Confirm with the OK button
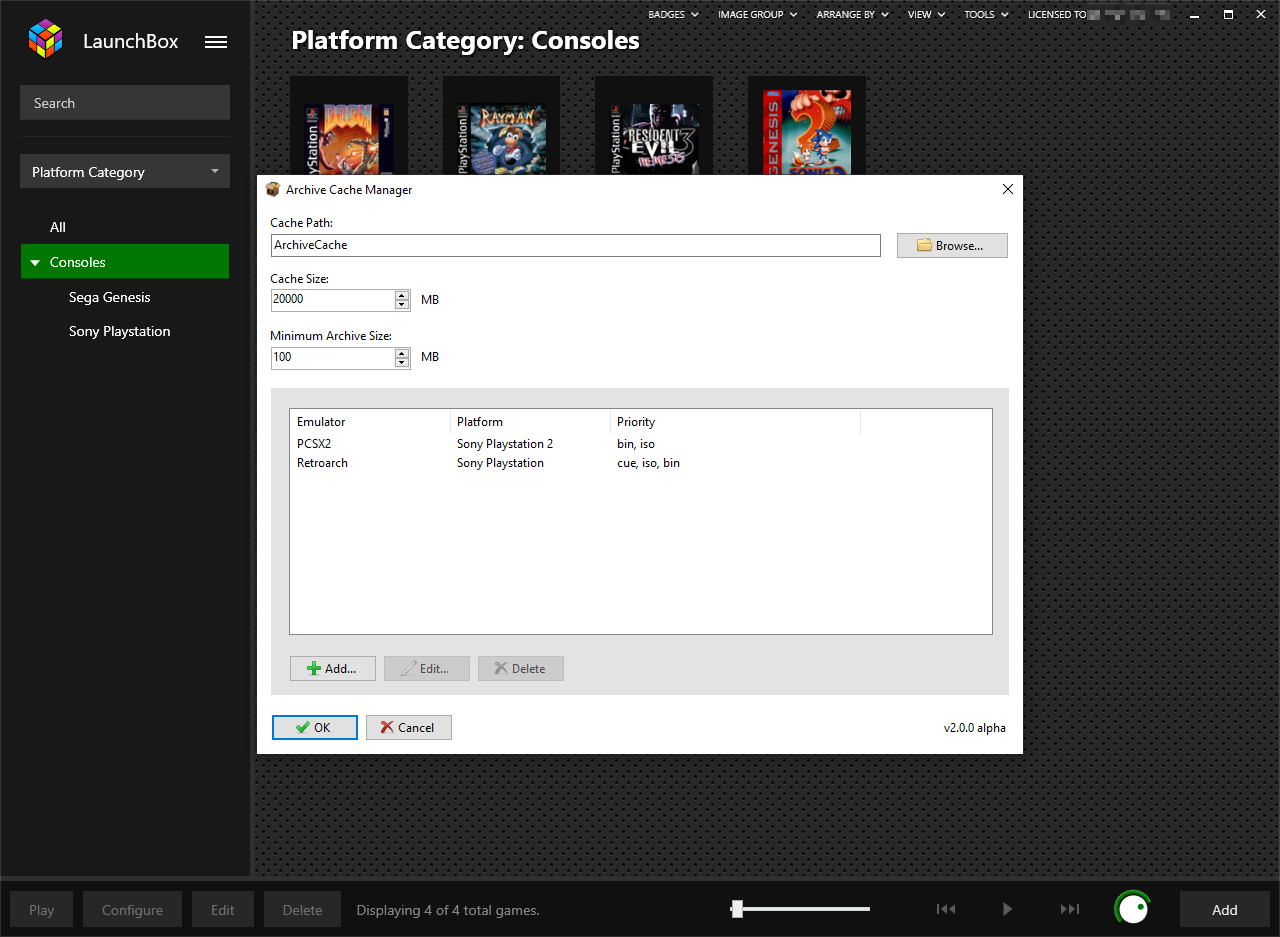The width and height of the screenshot is (1280, 937). click(315, 727)
